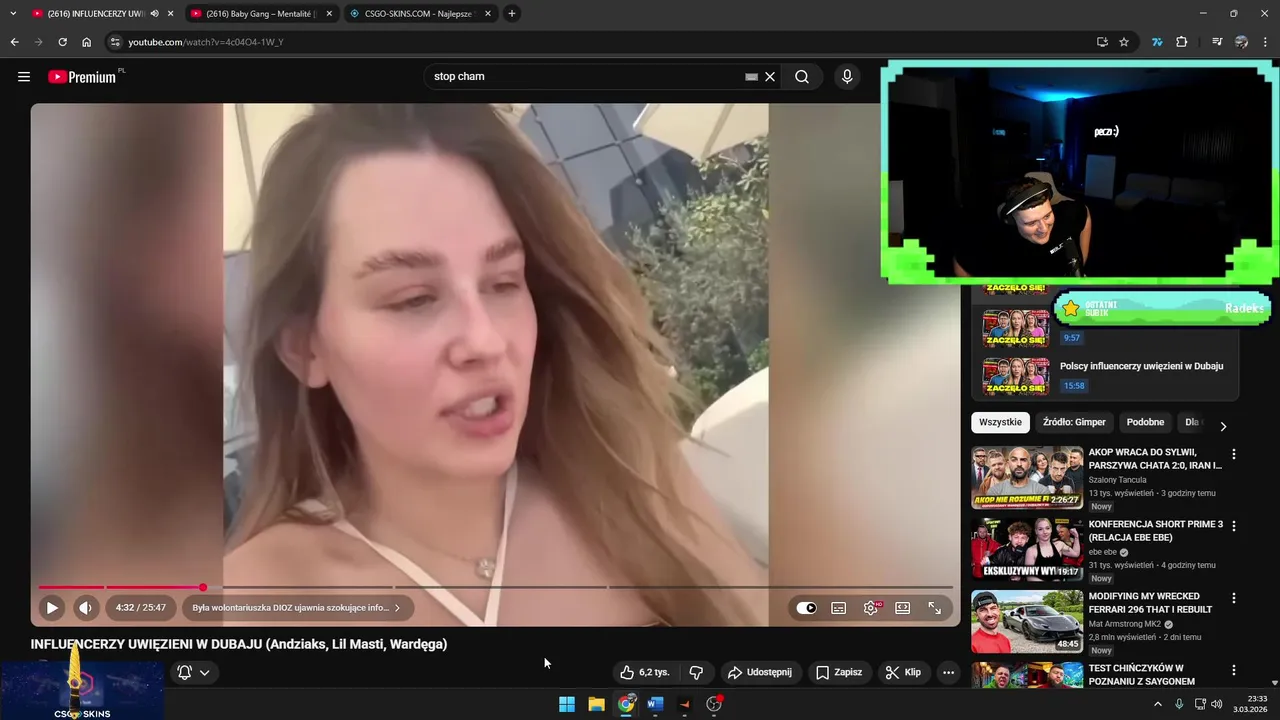Turn on subtitles in player

point(839,607)
